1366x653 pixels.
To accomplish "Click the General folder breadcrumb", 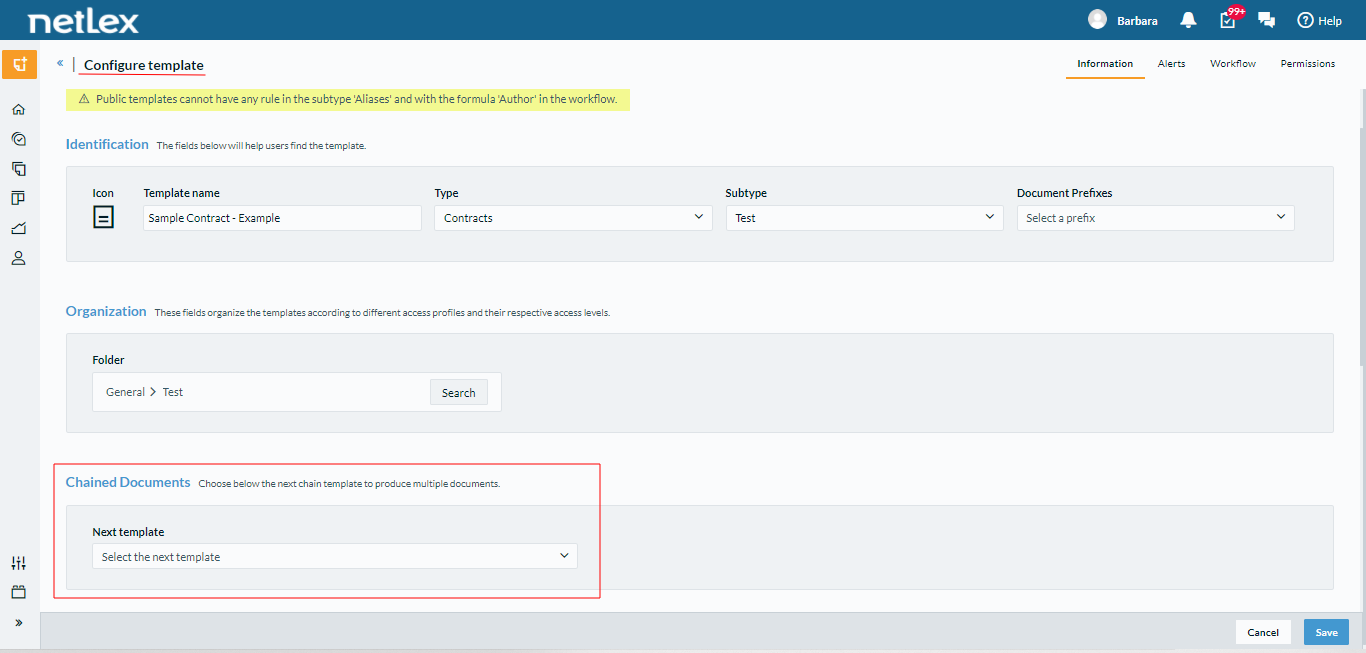I will pos(125,392).
